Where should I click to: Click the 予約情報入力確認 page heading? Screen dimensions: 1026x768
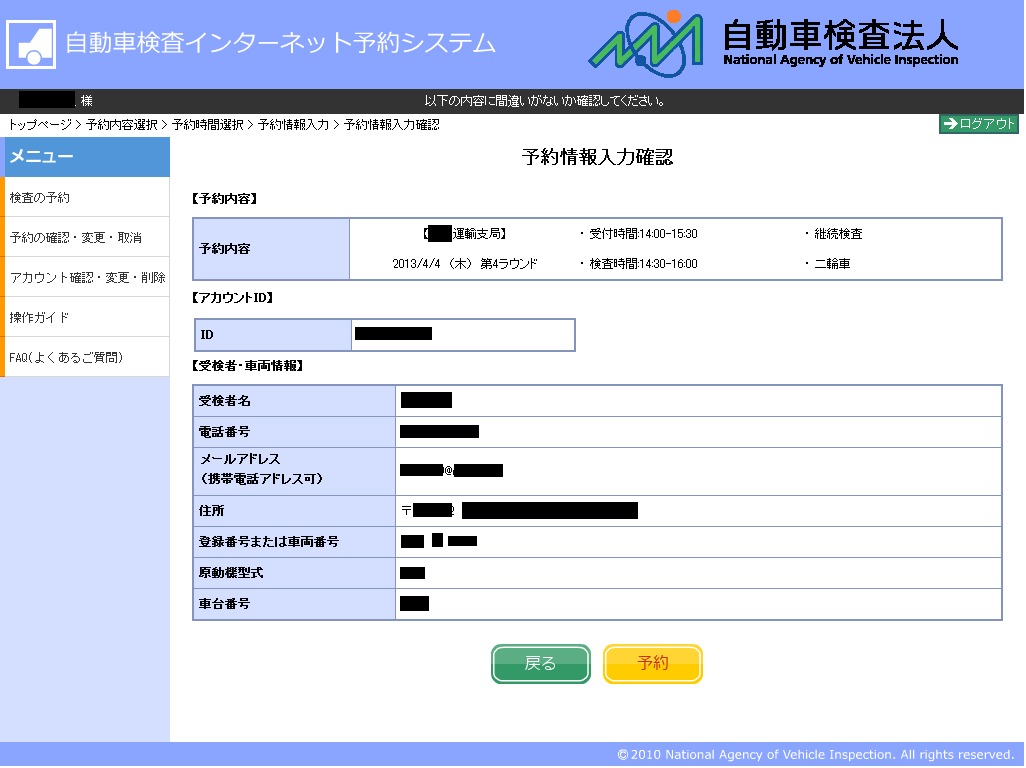click(x=597, y=157)
